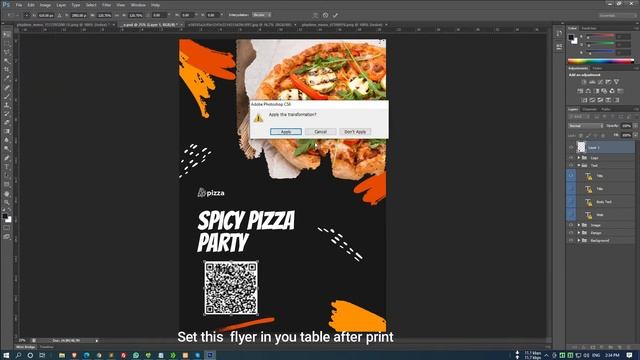This screenshot has height=360, width=640.
Task: Toggle the link between width and height
Action: [116, 15]
